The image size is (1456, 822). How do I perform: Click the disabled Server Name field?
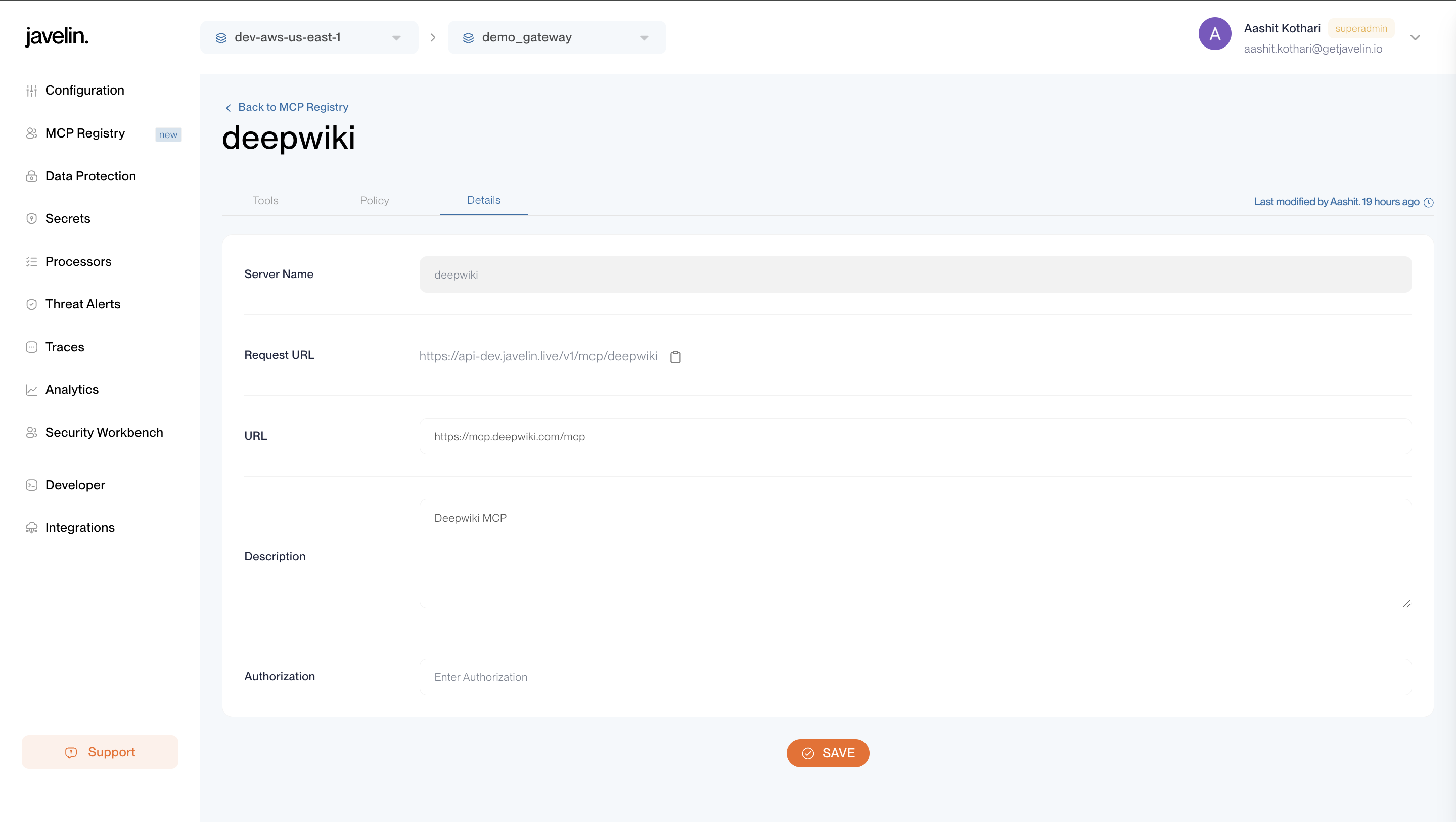click(916, 275)
